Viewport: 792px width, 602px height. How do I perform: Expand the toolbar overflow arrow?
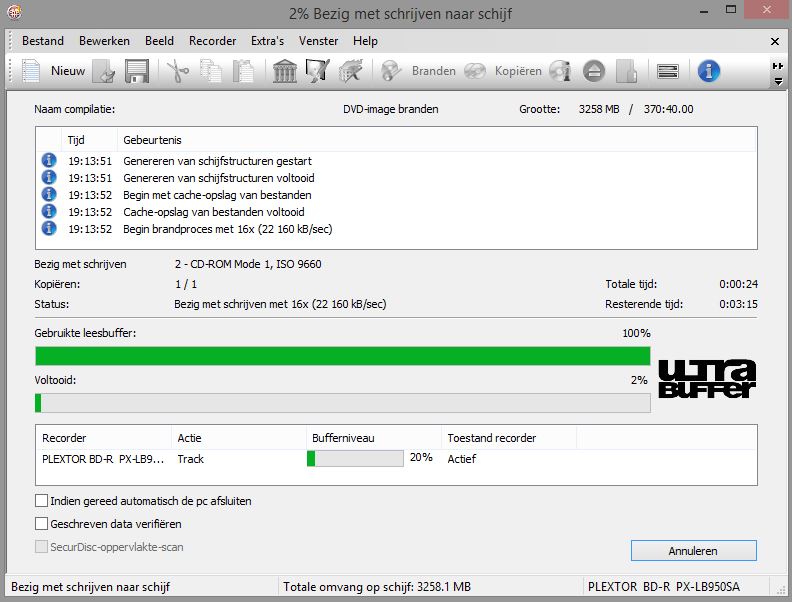pos(778,81)
